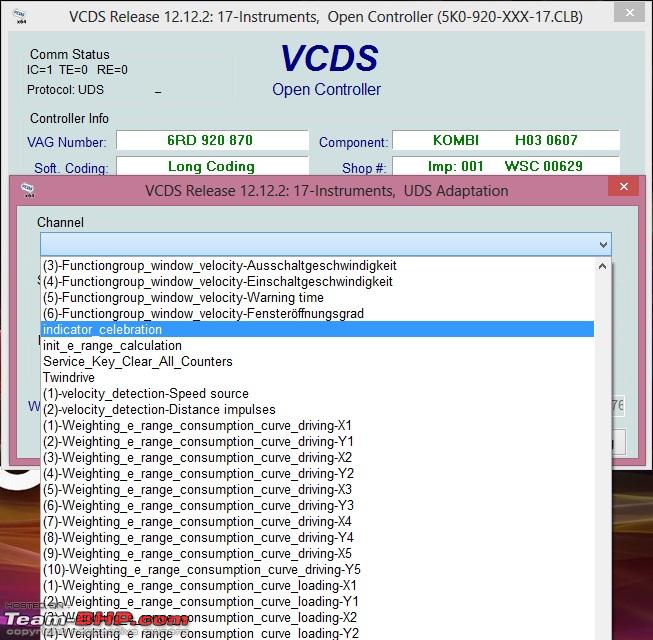Close the UDS Adaptation dialog
Screen dimensions: 653x640
pyautogui.click(x=623, y=187)
